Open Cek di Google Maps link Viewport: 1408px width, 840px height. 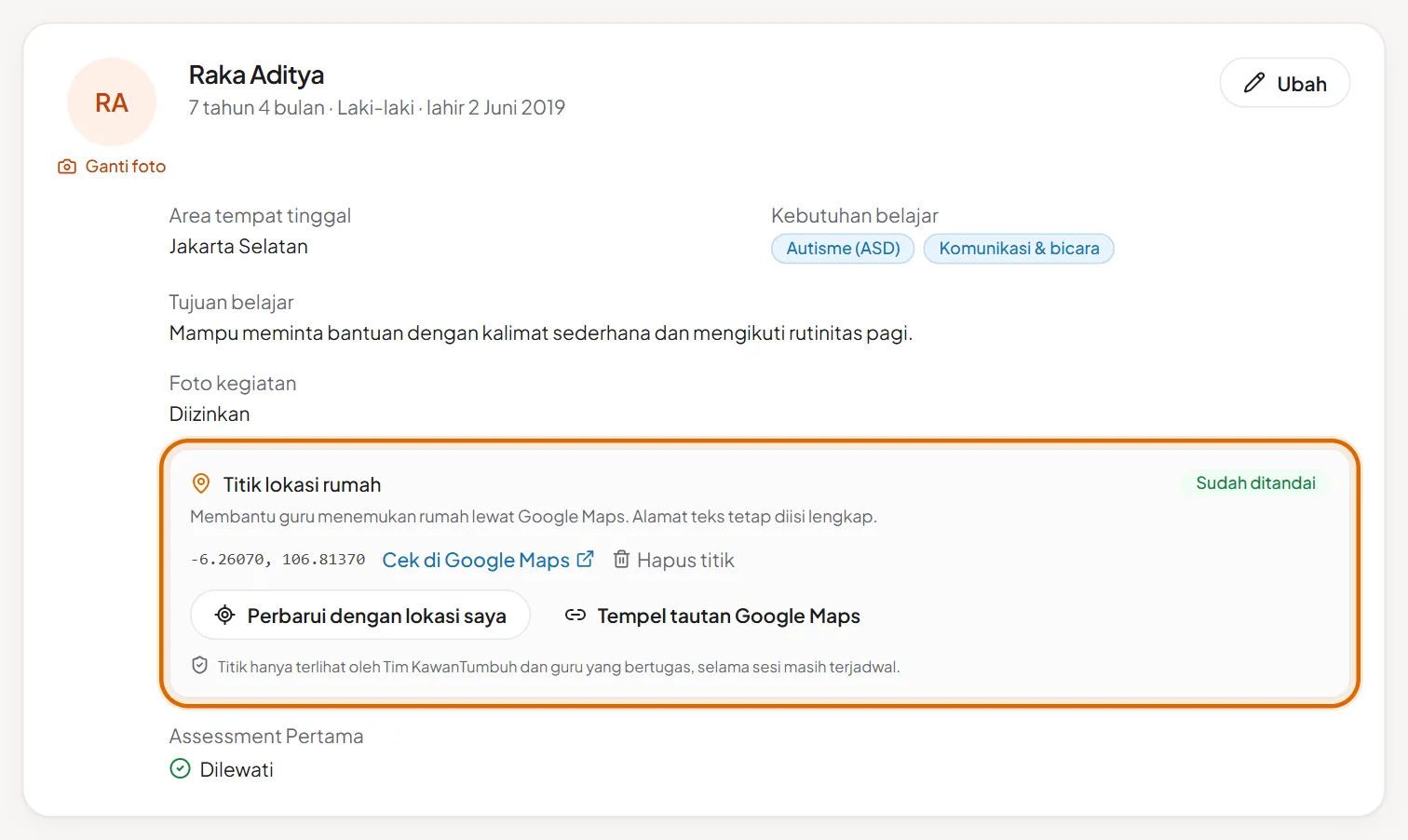488,560
